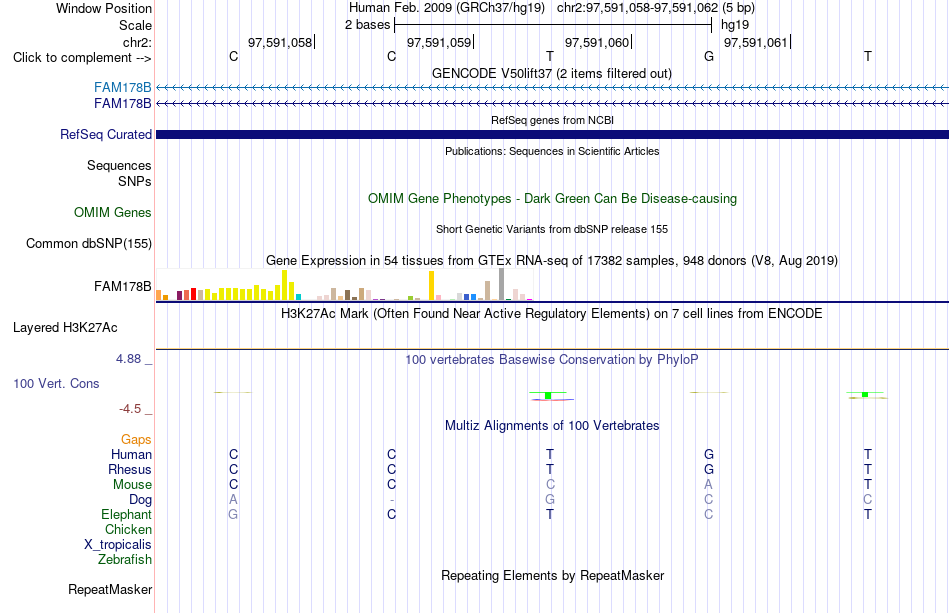Click the Dog row gap dash

pyautogui.click(x=392, y=500)
